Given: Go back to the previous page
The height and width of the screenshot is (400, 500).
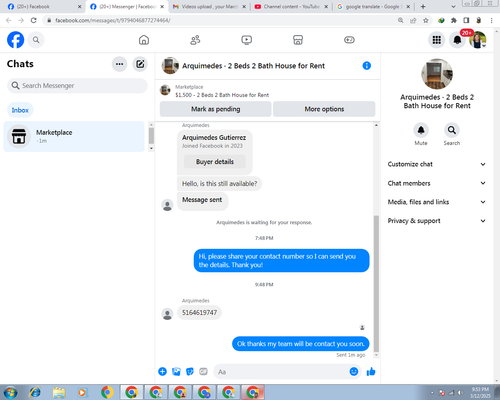Looking at the screenshot, I should pos(9,20).
